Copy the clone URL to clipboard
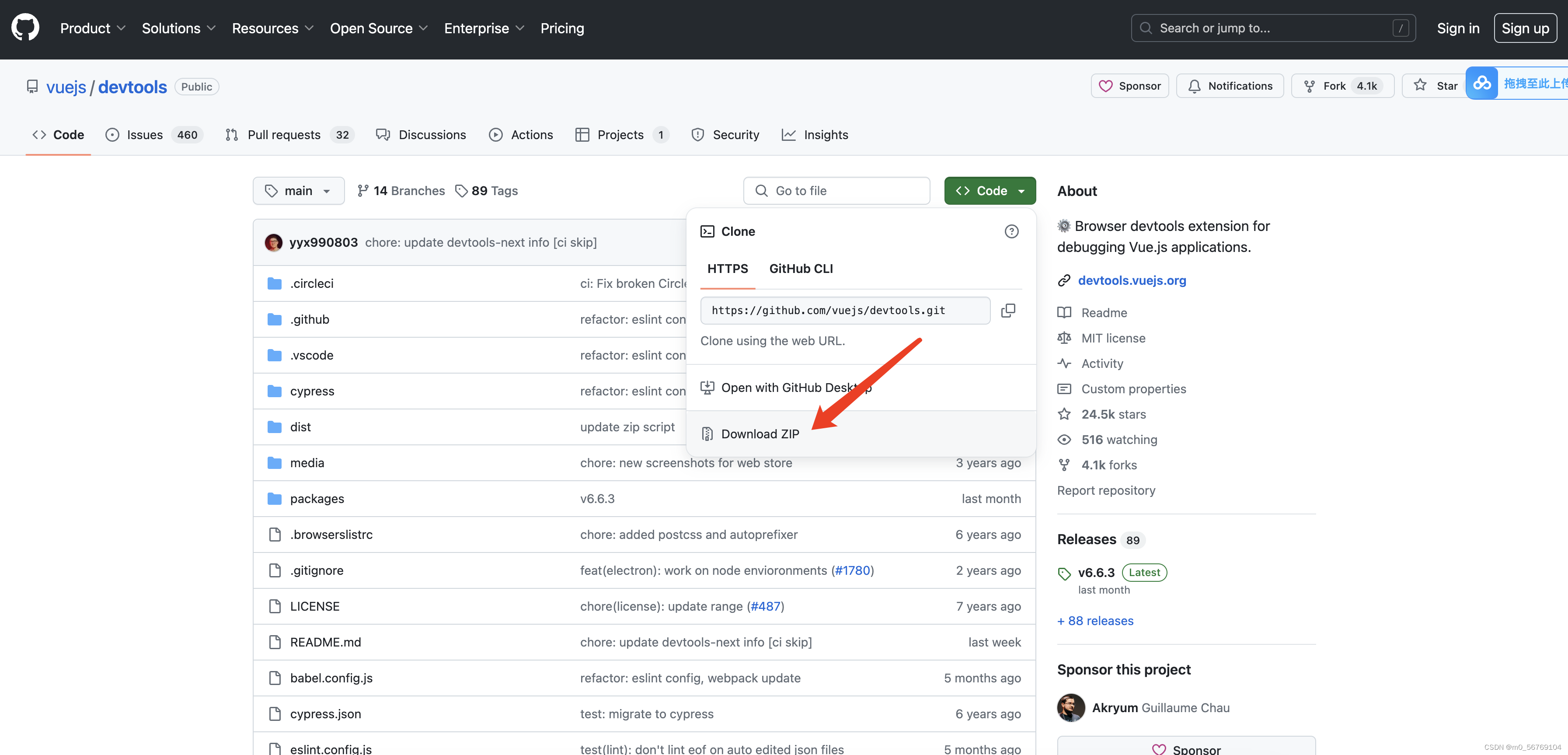 1008,311
